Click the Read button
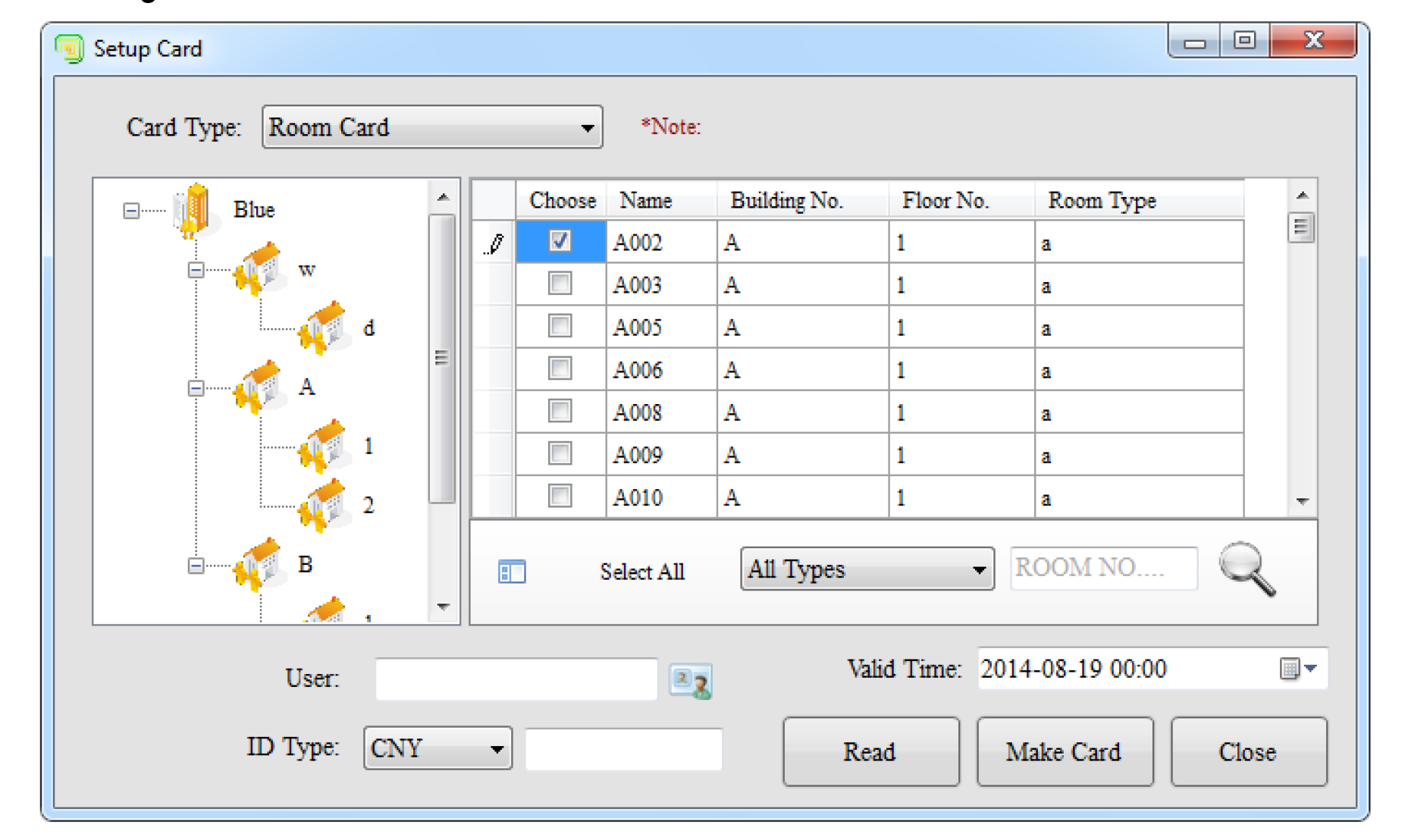 tap(870, 751)
